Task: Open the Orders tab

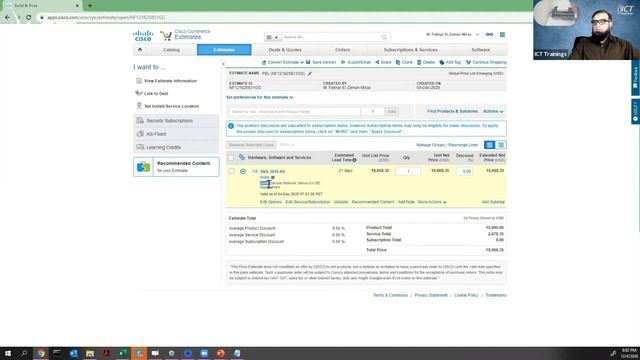Action: 342,50
